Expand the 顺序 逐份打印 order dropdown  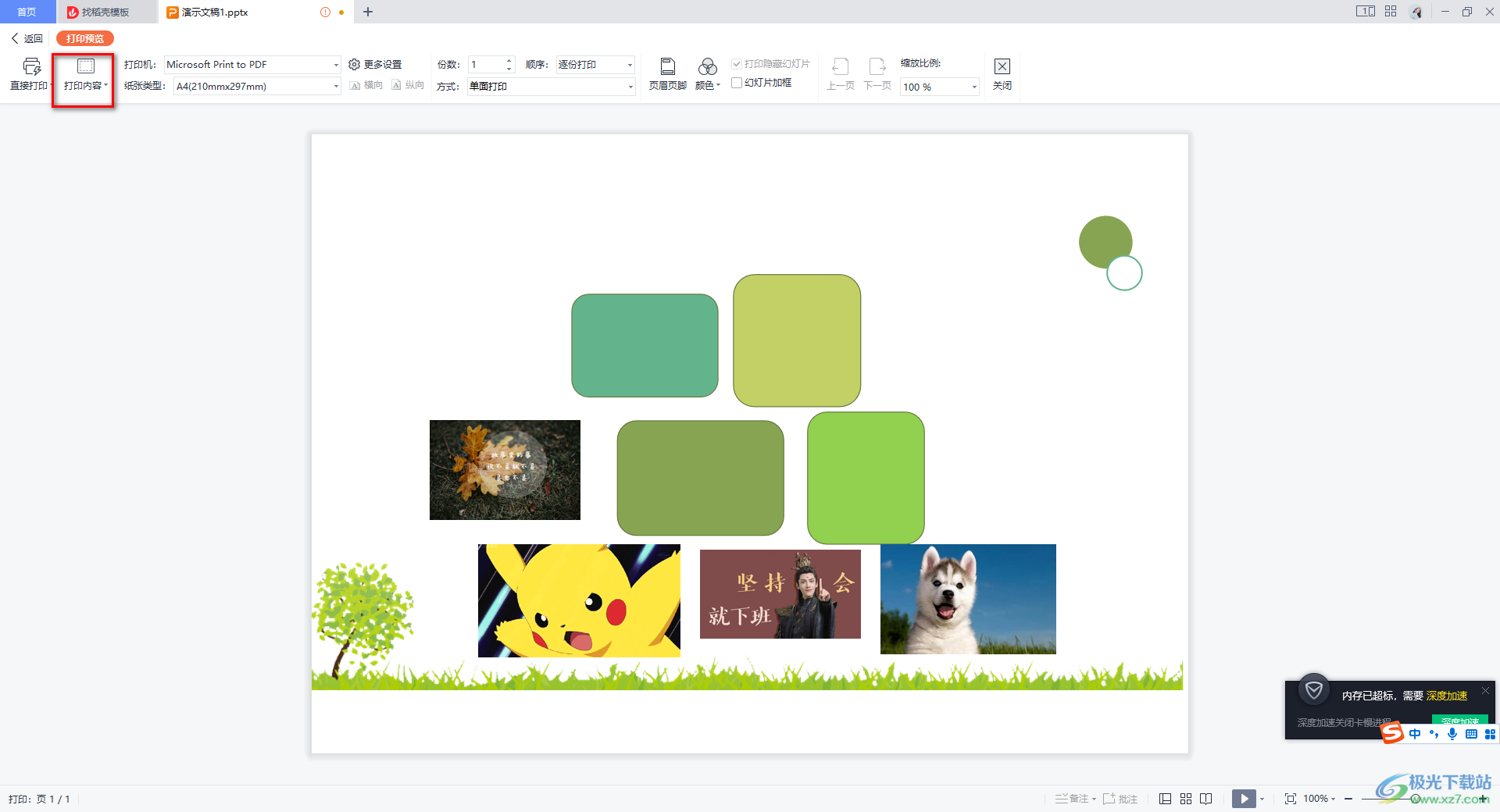(x=630, y=65)
